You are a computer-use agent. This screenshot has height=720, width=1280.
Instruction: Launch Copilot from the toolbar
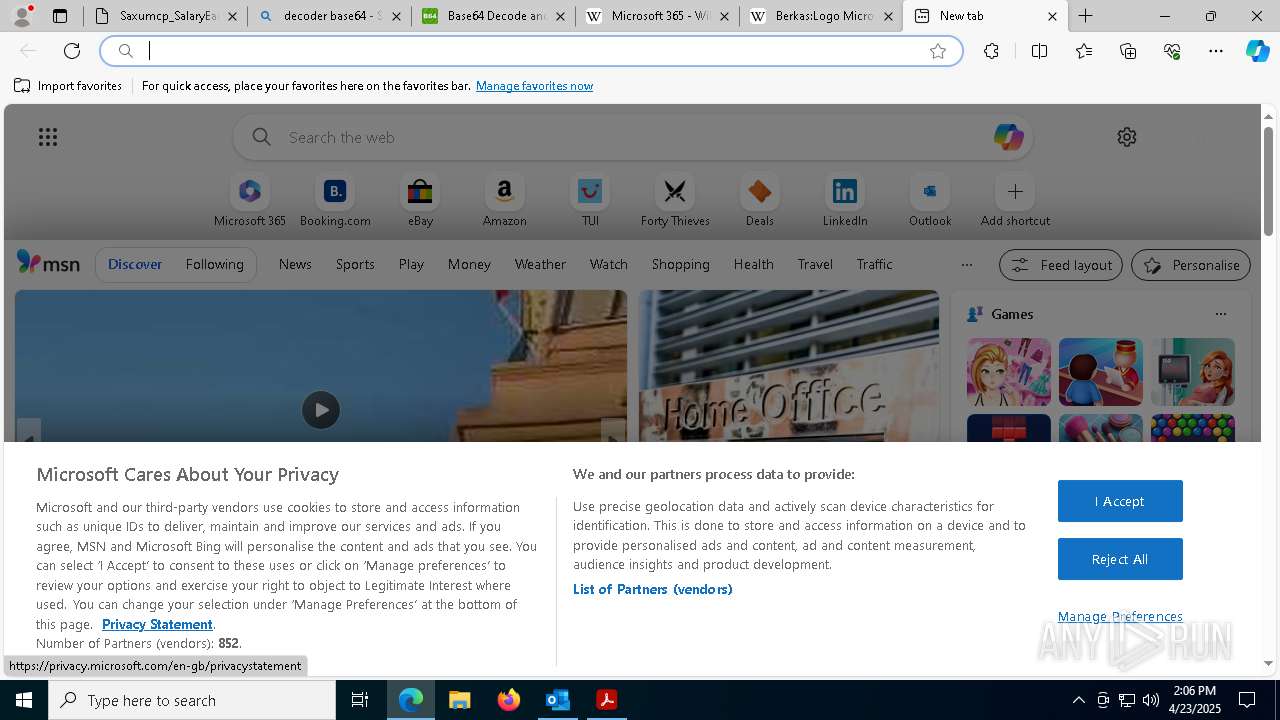pos(1258,51)
